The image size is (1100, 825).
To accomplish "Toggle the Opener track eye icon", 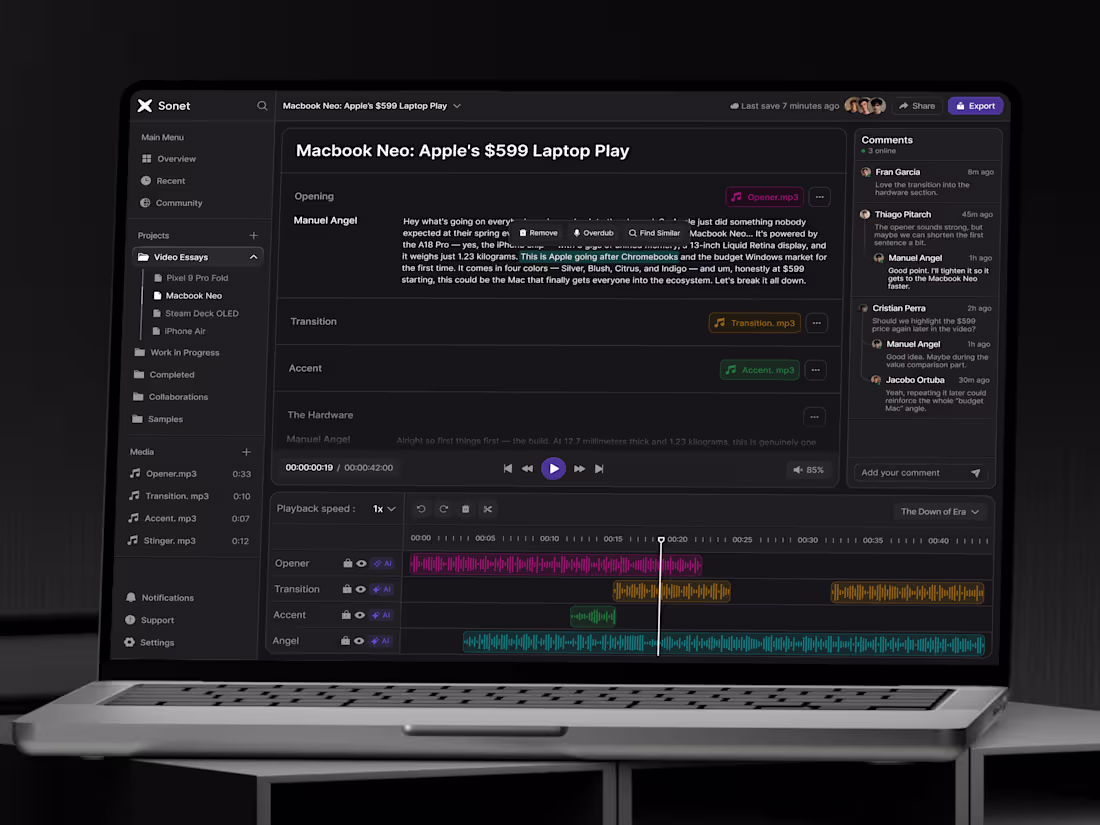I will (x=363, y=563).
